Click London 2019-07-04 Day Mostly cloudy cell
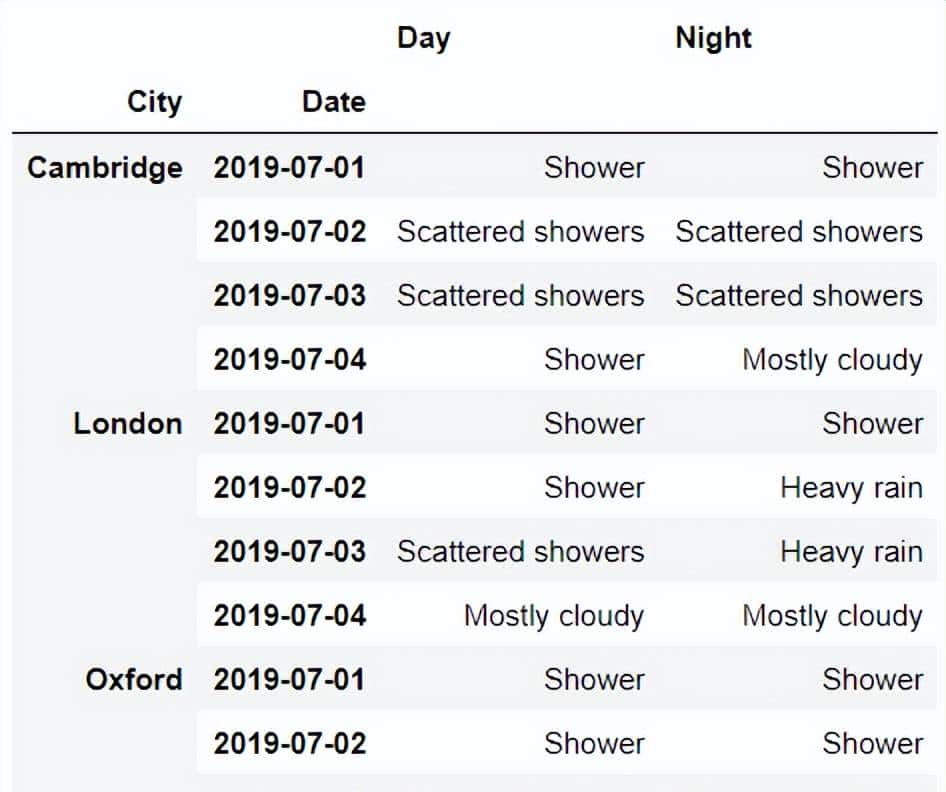 coord(553,615)
